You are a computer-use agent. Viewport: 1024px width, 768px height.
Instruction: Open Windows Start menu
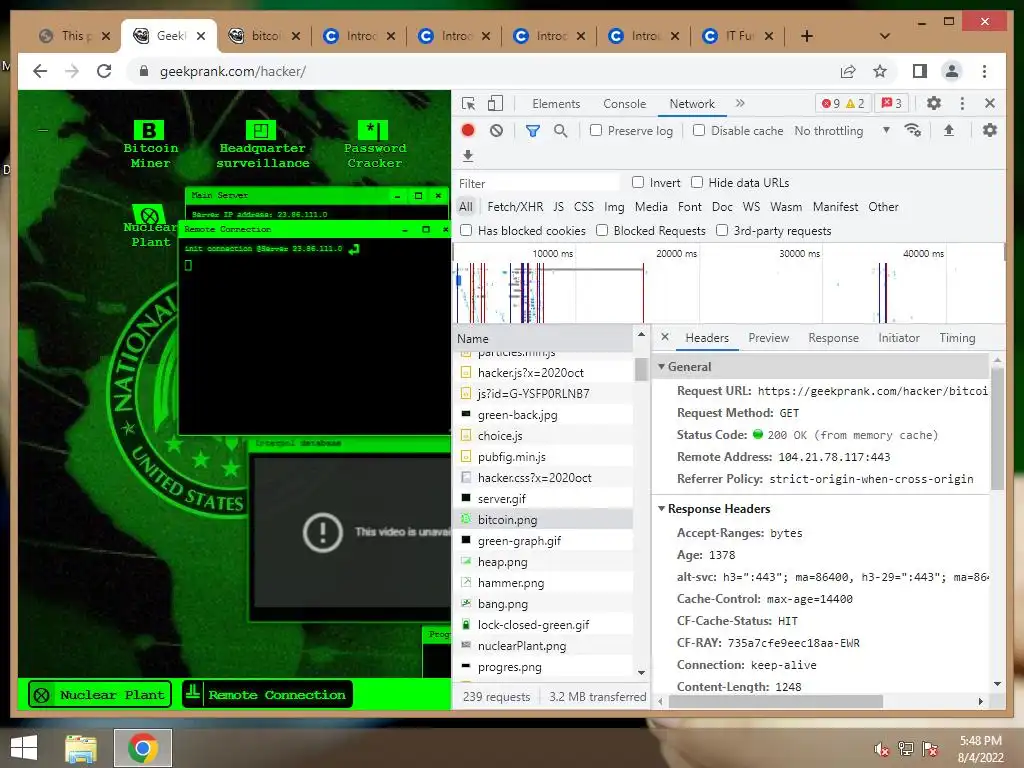[x=24, y=748]
